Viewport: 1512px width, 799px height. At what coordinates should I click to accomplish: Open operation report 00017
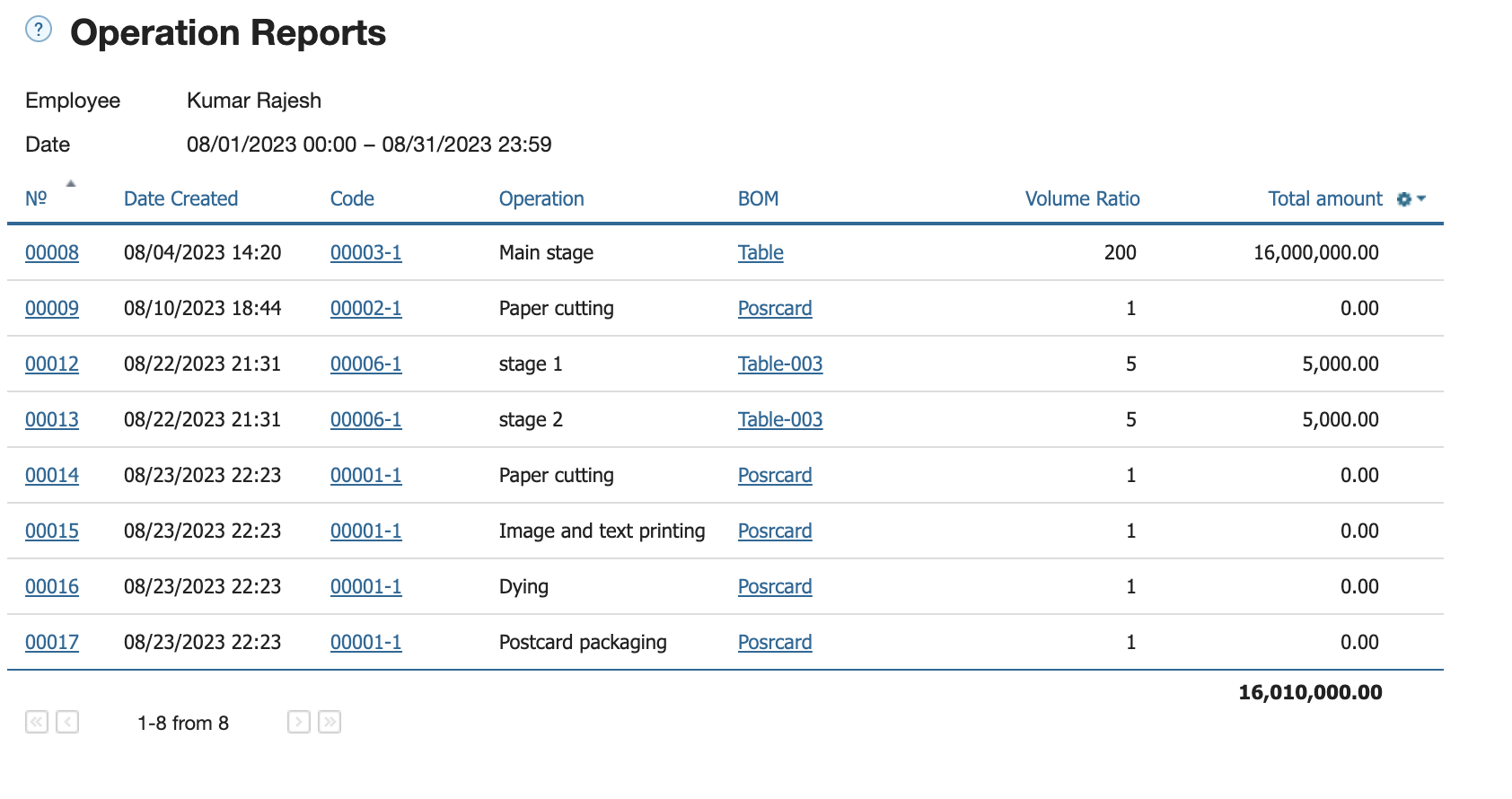pos(52,642)
